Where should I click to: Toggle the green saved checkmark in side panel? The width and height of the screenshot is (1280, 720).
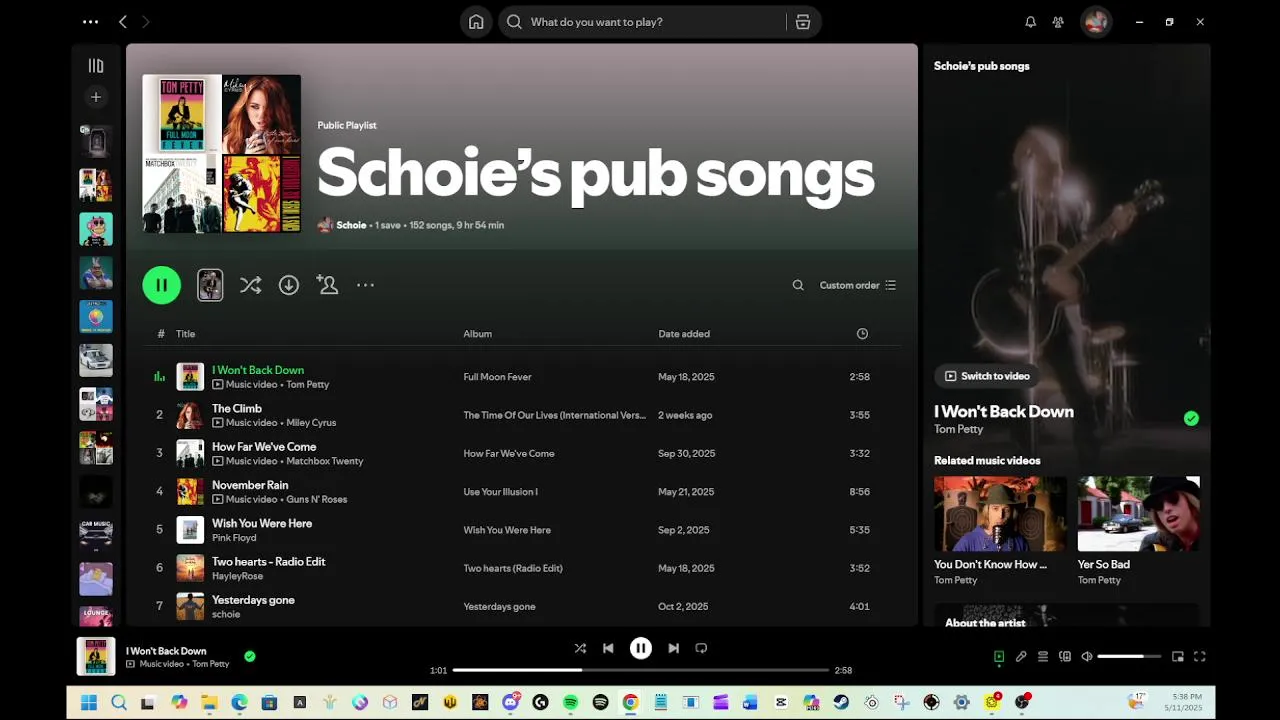click(1191, 419)
